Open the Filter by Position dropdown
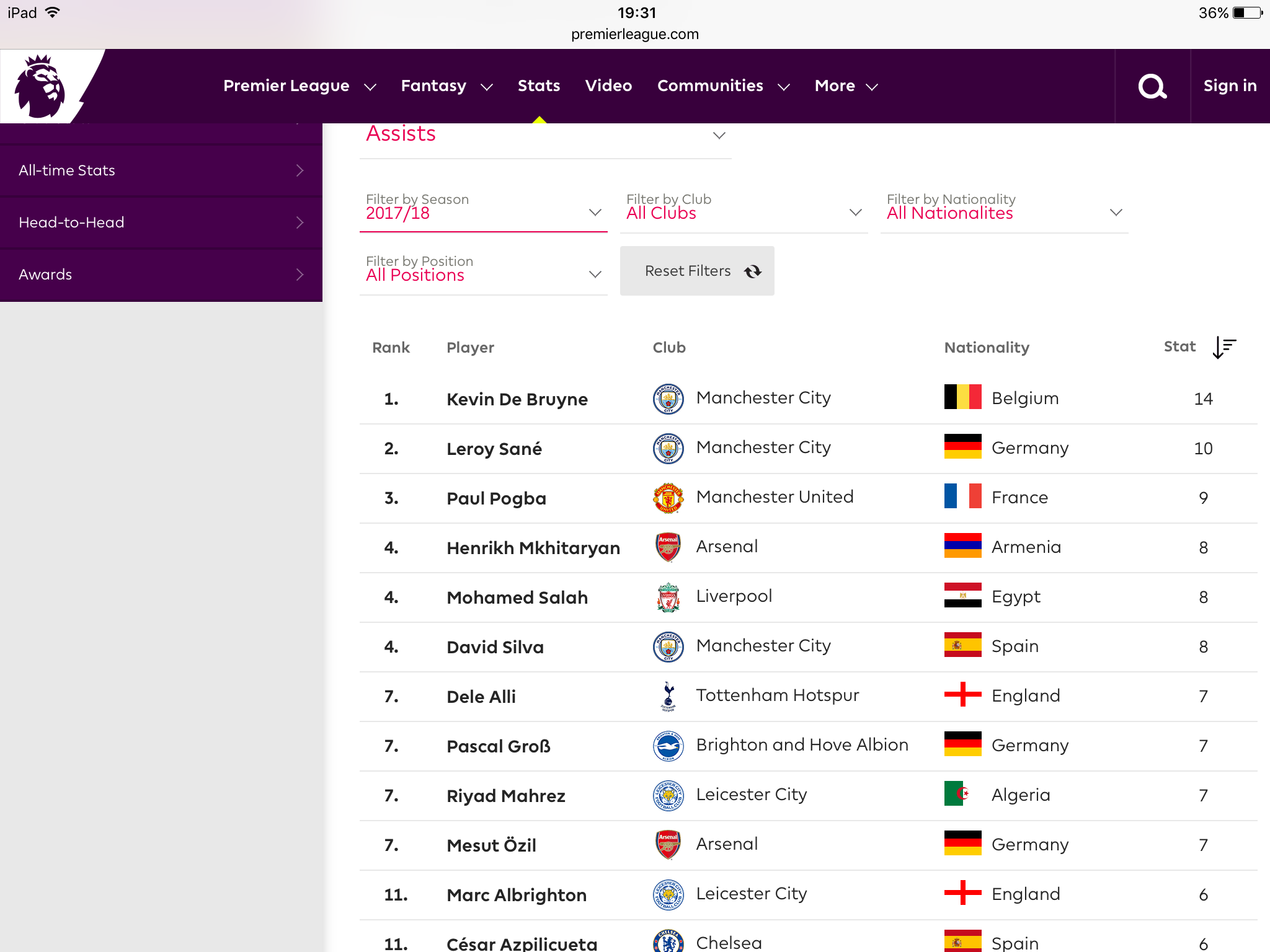Viewport: 1270px width, 952px height. [484, 269]
